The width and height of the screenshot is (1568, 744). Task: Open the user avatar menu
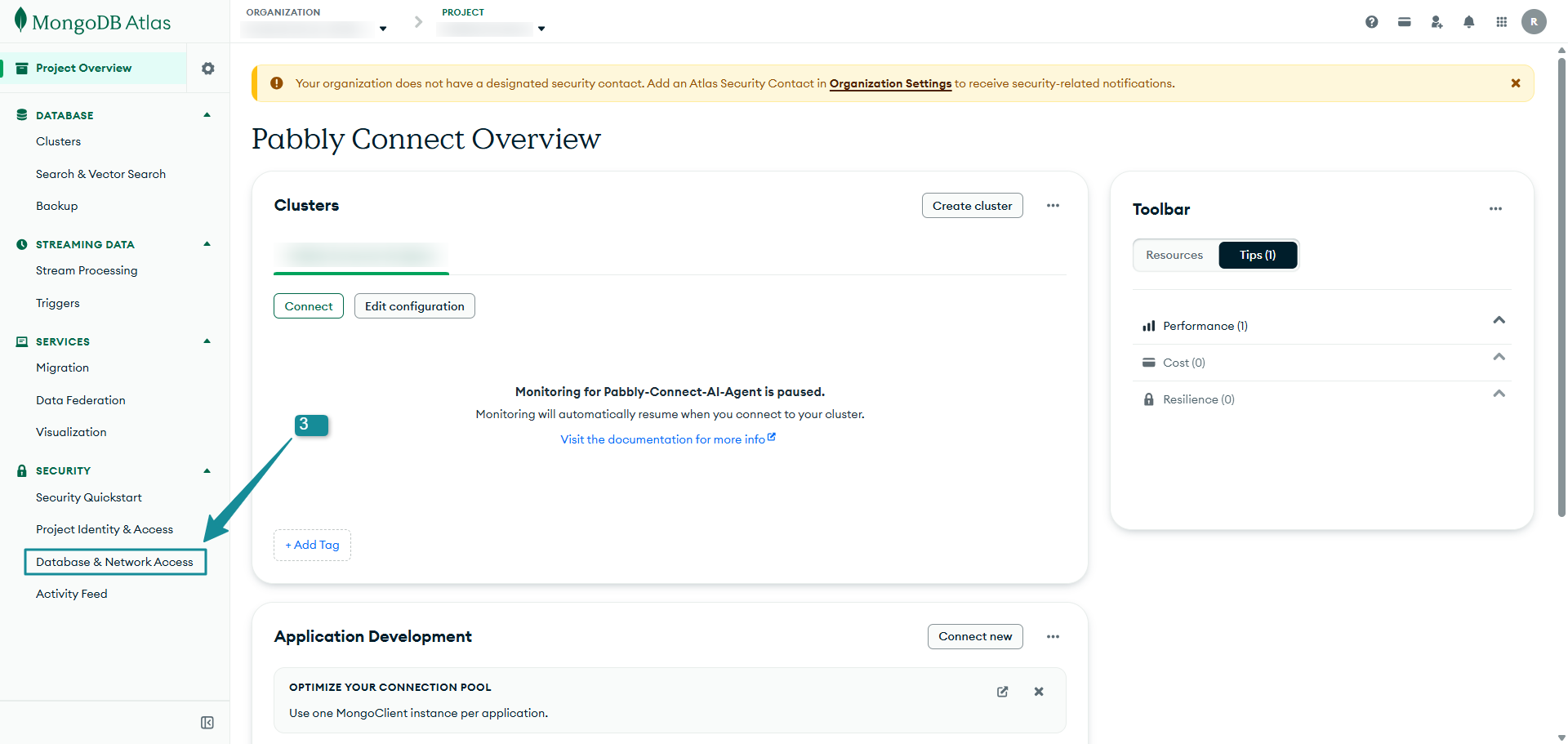tap(1533, 22)
